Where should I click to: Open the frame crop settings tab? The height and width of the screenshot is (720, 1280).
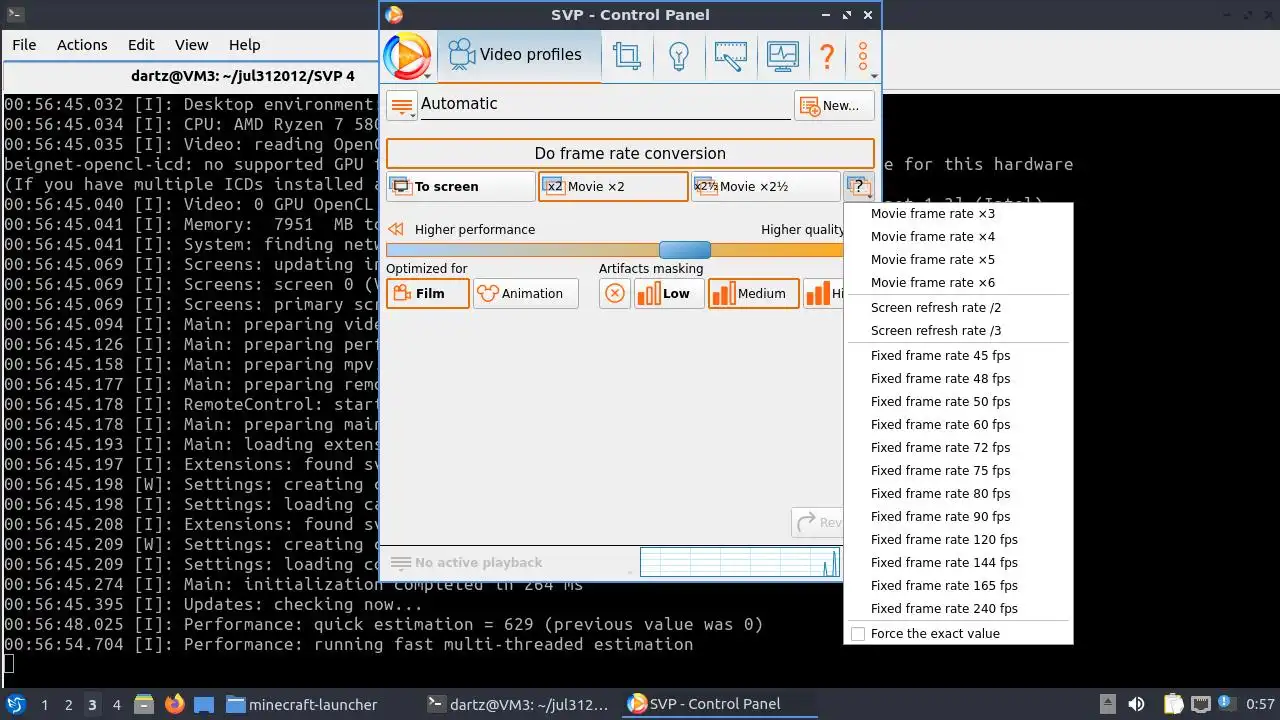[627, 56]
